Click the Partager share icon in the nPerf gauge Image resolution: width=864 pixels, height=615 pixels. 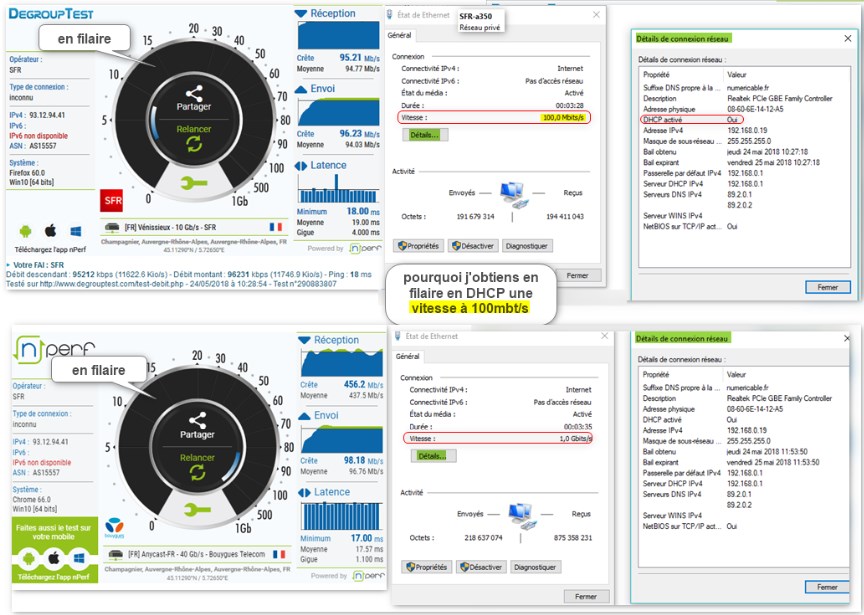197,420
